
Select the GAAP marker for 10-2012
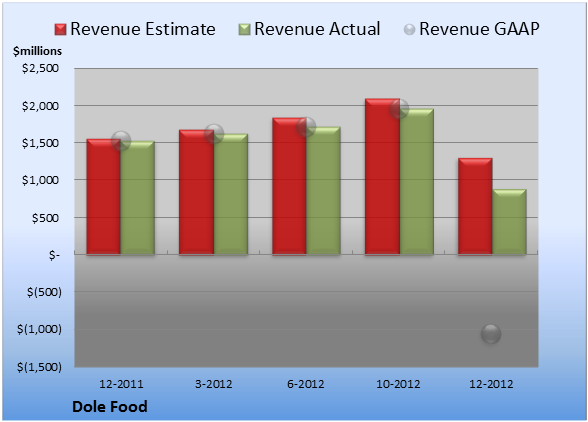[399, 109]
